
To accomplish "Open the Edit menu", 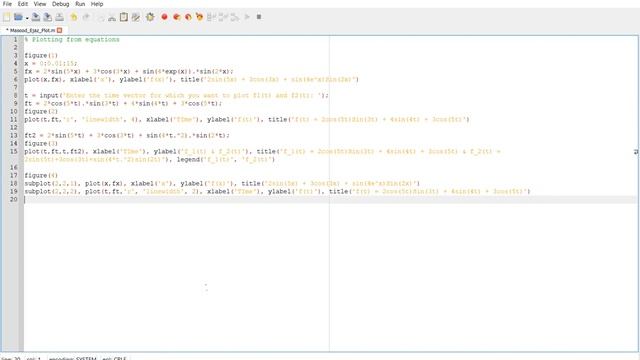I will click(x=23, y=4).
